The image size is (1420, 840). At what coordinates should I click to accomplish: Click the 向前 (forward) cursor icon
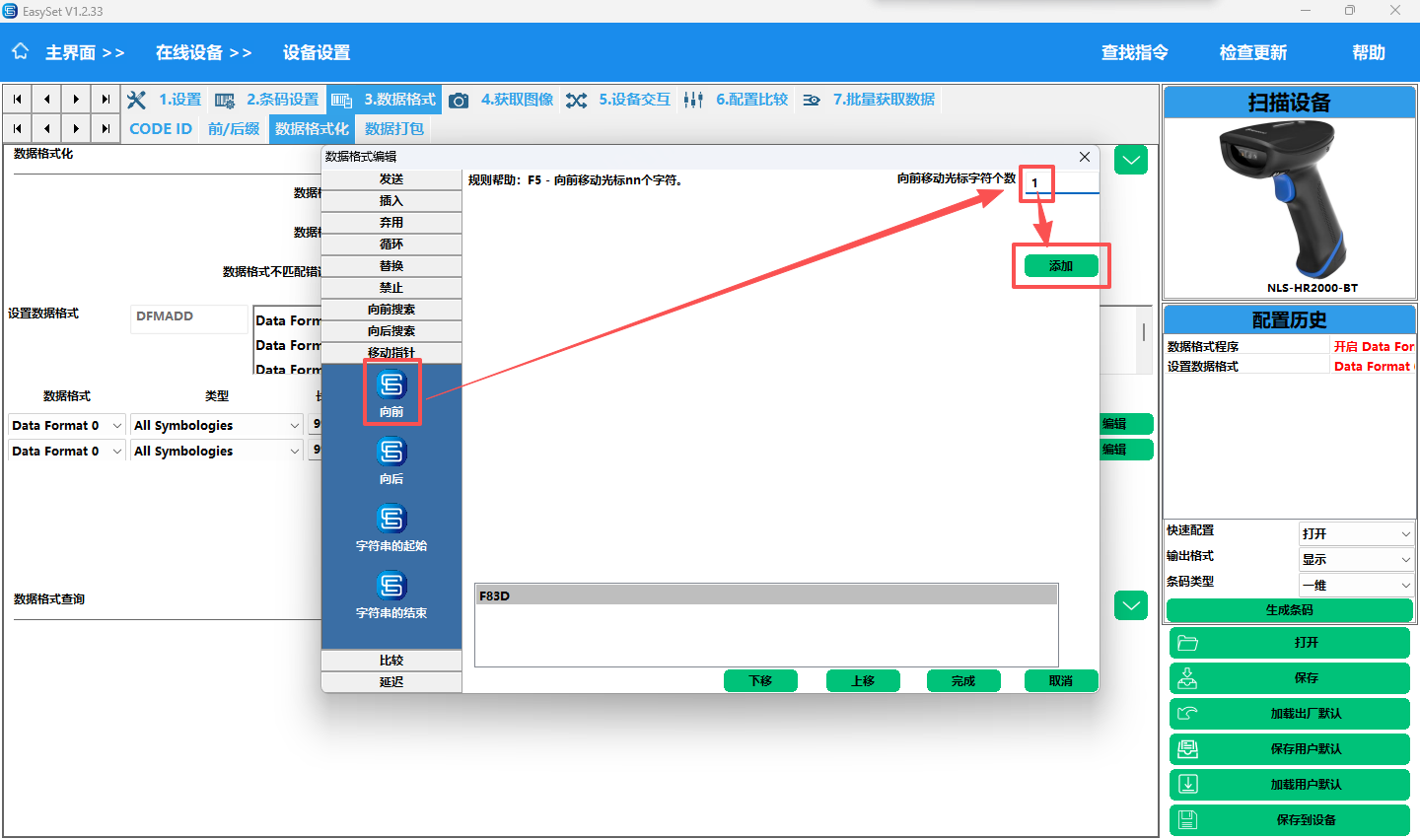(x=391, y=385)
